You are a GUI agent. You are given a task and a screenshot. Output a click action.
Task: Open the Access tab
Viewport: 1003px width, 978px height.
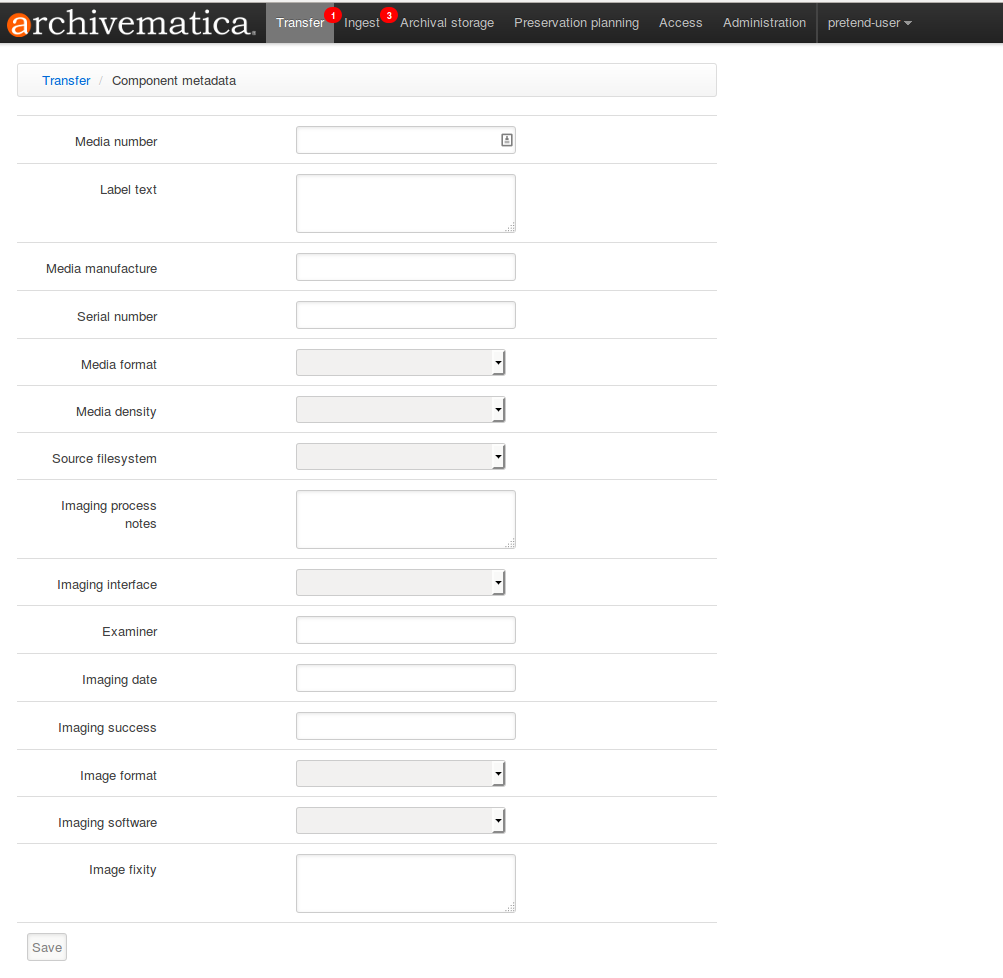680,23
